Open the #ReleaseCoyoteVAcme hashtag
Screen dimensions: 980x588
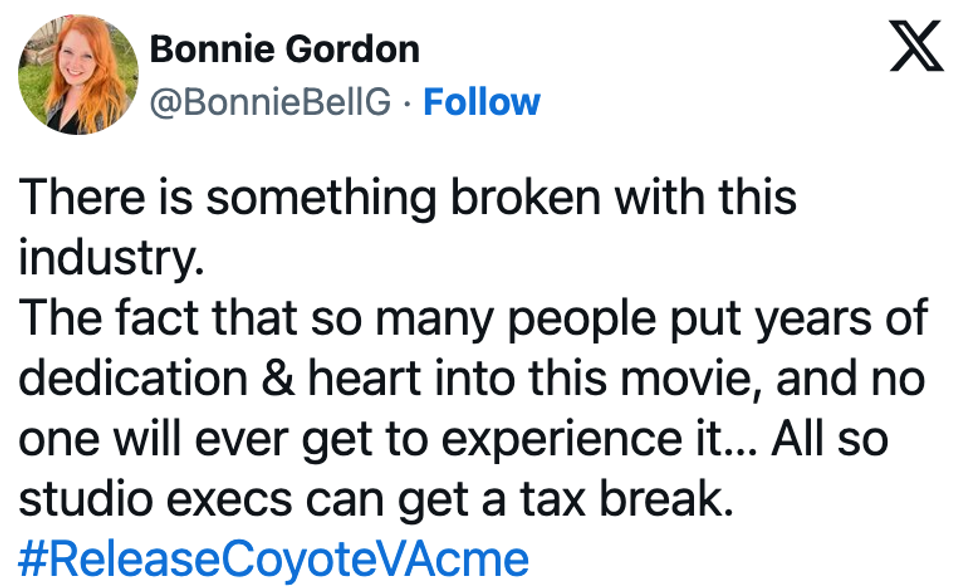(x=272, y=558)
